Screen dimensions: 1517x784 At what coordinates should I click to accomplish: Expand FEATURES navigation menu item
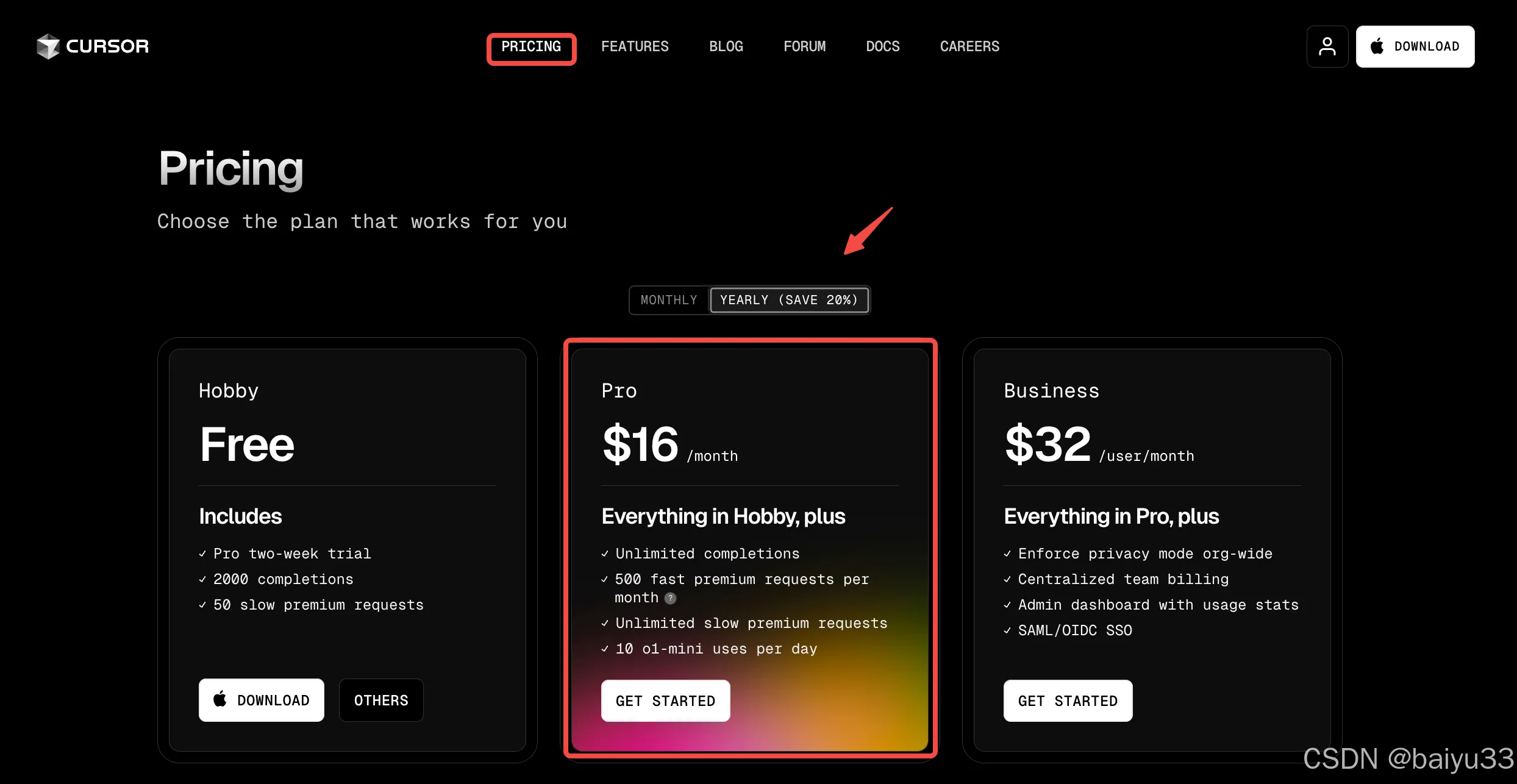(634, 46)
